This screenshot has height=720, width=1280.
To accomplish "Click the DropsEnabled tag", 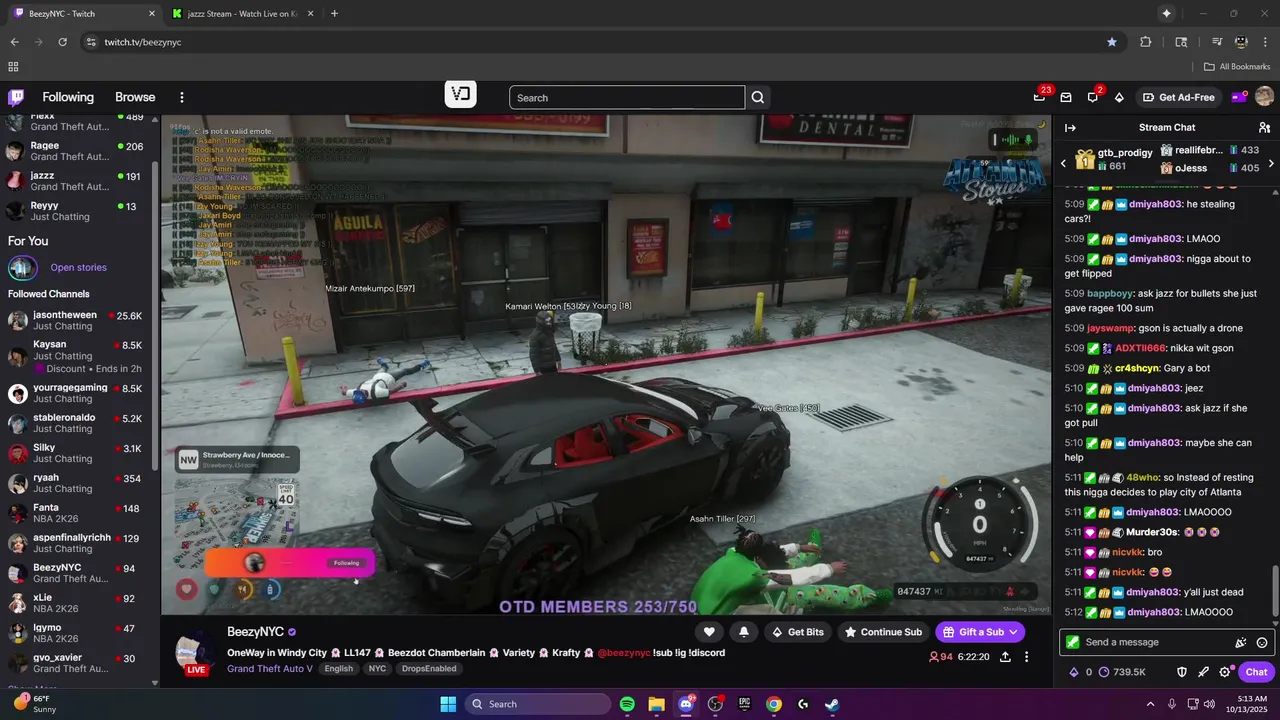I will pyautogui.click(x=429, y=669).
